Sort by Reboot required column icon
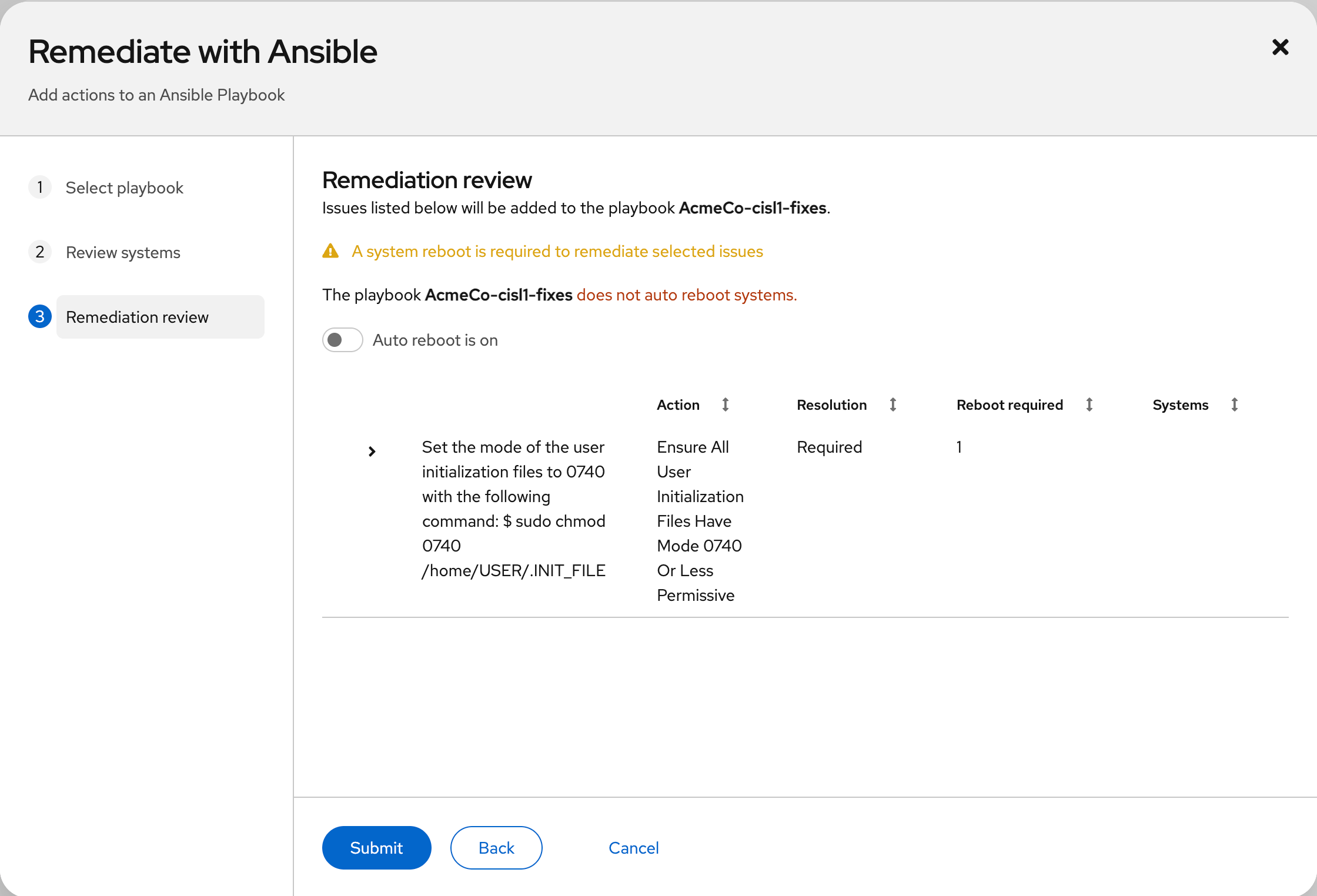1317x896 pixels. point(1089,404)
